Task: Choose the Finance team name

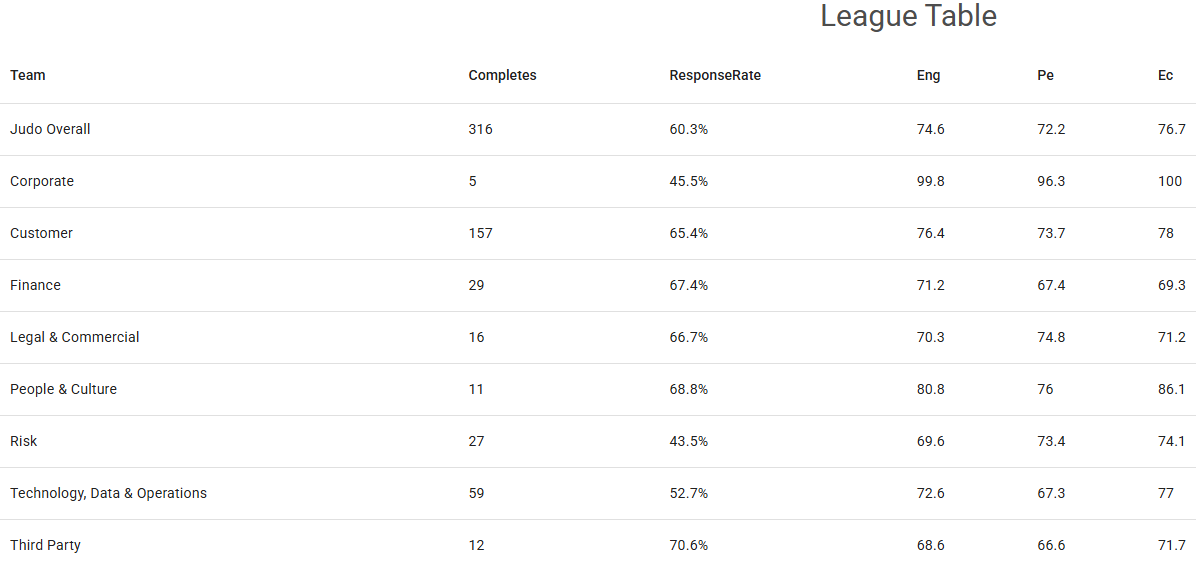Action: point(35,285)
